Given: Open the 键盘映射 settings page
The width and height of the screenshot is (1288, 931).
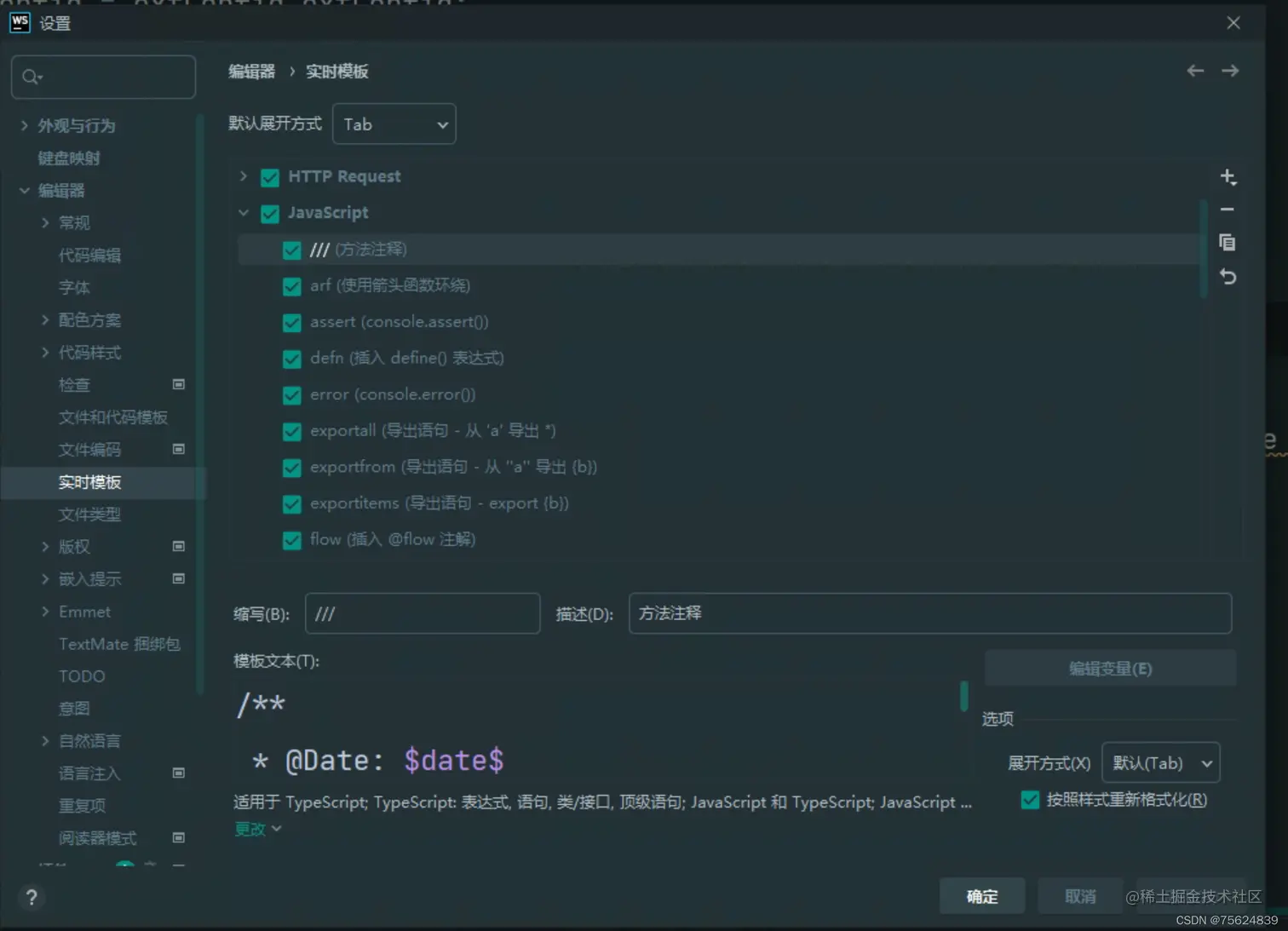Looking at the screenshot, I should coord(69,158).
